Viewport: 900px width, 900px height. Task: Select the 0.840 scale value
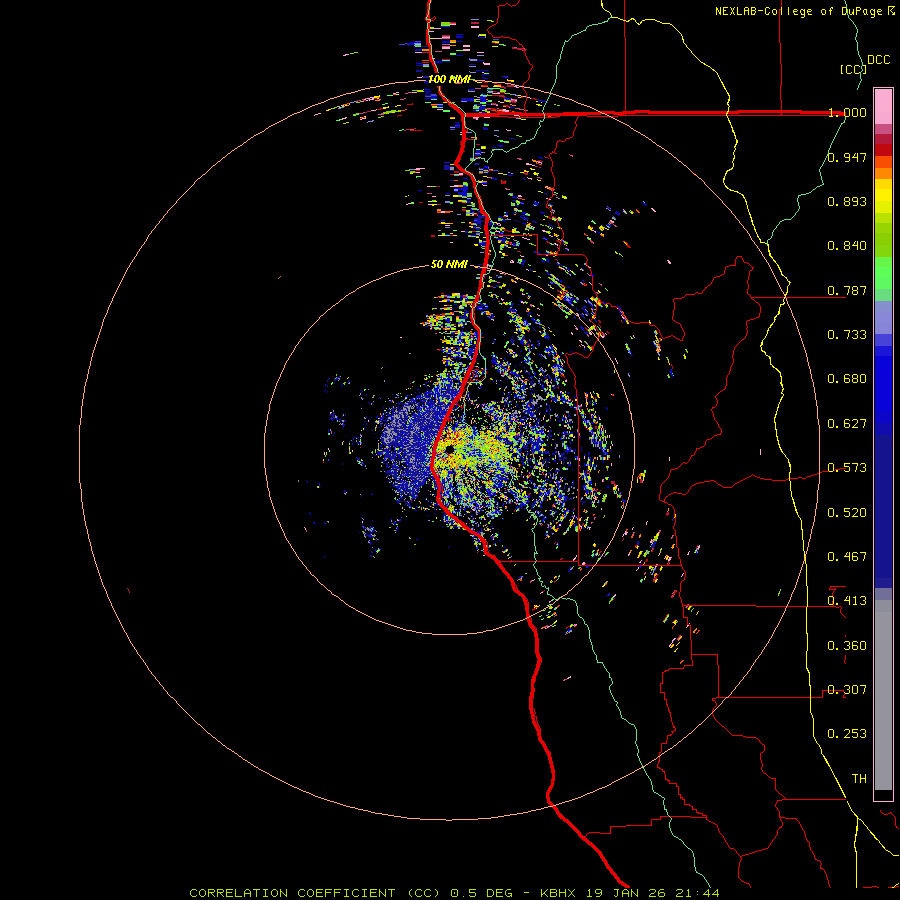(x=847, y=246)
